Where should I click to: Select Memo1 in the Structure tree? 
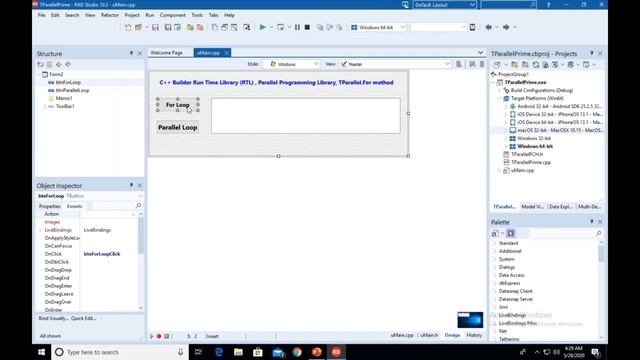[x=64, y=98]
